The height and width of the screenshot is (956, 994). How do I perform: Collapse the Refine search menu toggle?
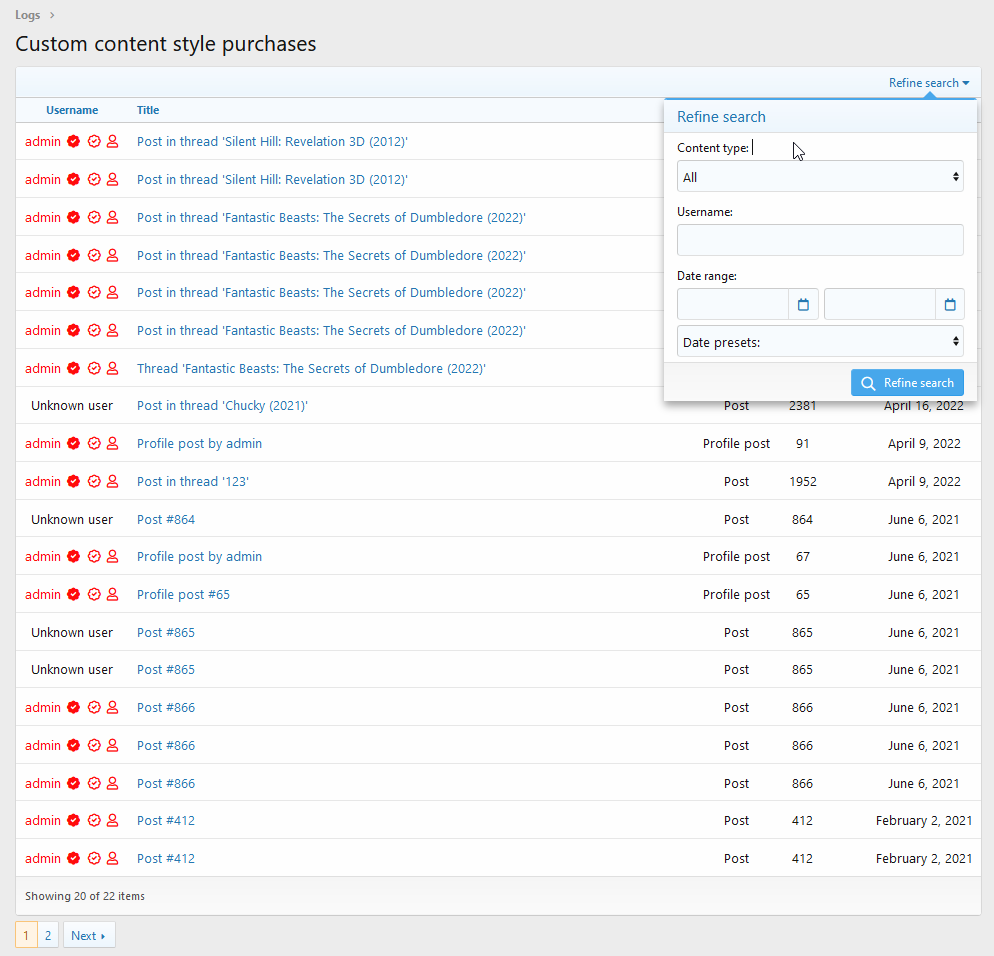929,83
